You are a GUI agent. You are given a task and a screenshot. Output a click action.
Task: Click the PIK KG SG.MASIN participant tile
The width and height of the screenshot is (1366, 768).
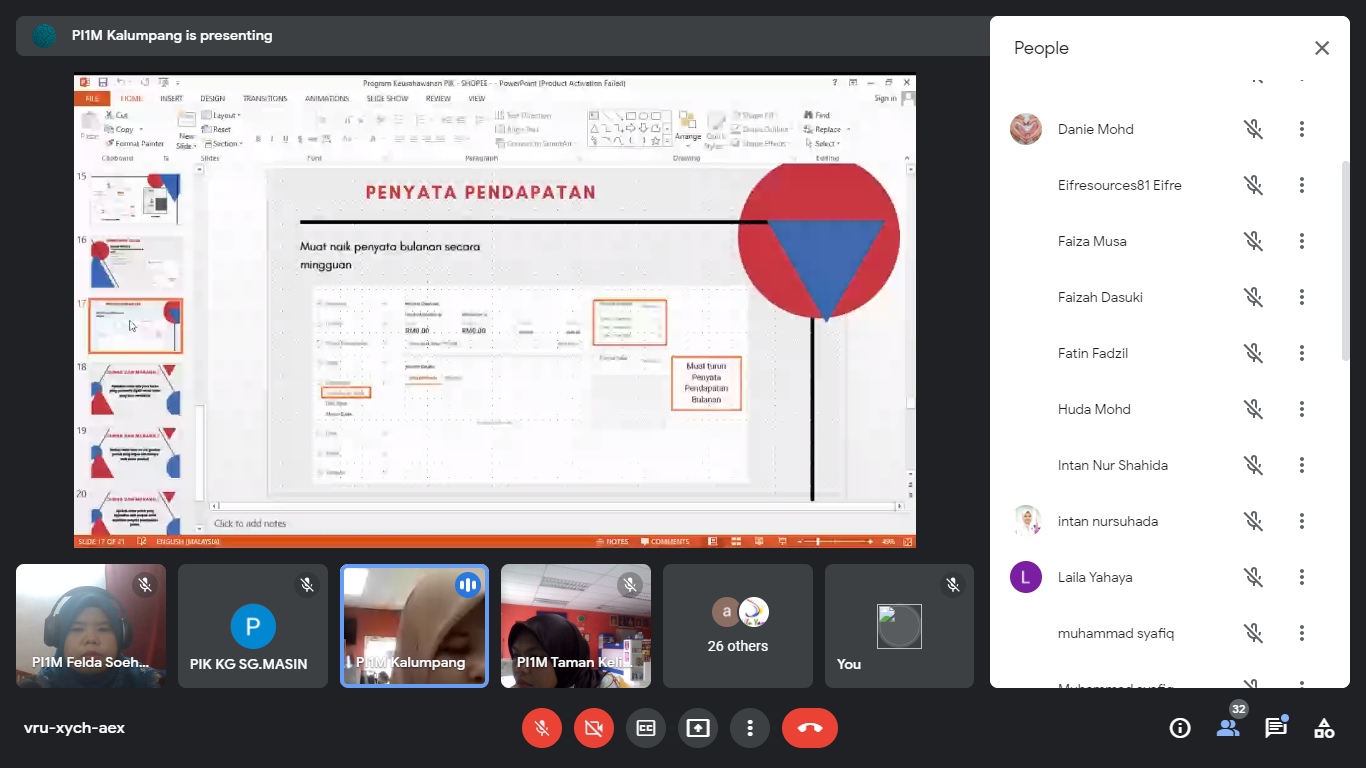pos(253,626)
